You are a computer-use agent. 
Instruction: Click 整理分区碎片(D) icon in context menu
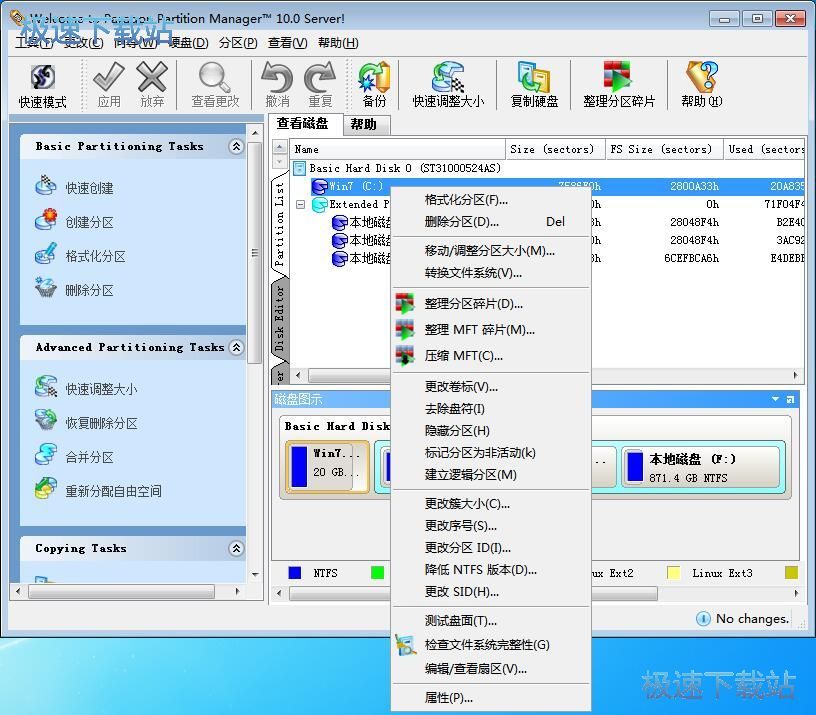point(405,303)
